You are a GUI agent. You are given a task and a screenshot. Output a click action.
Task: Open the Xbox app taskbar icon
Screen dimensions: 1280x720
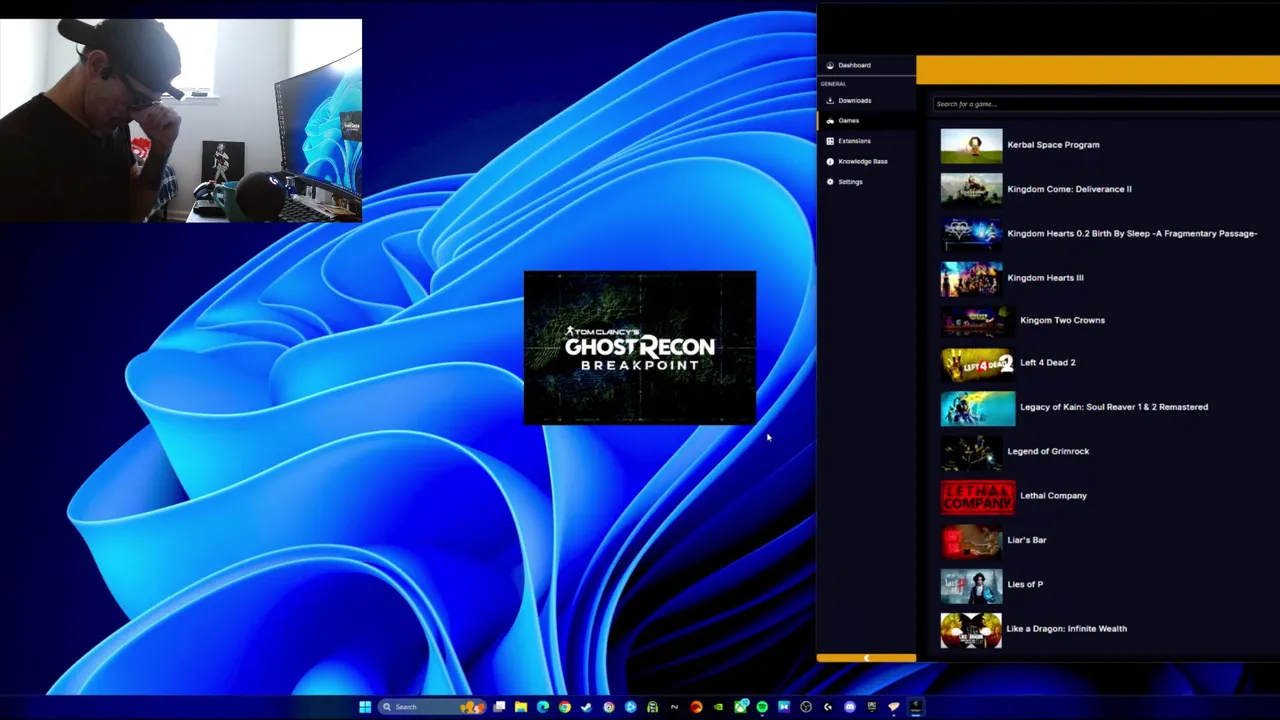coord(740,707)
